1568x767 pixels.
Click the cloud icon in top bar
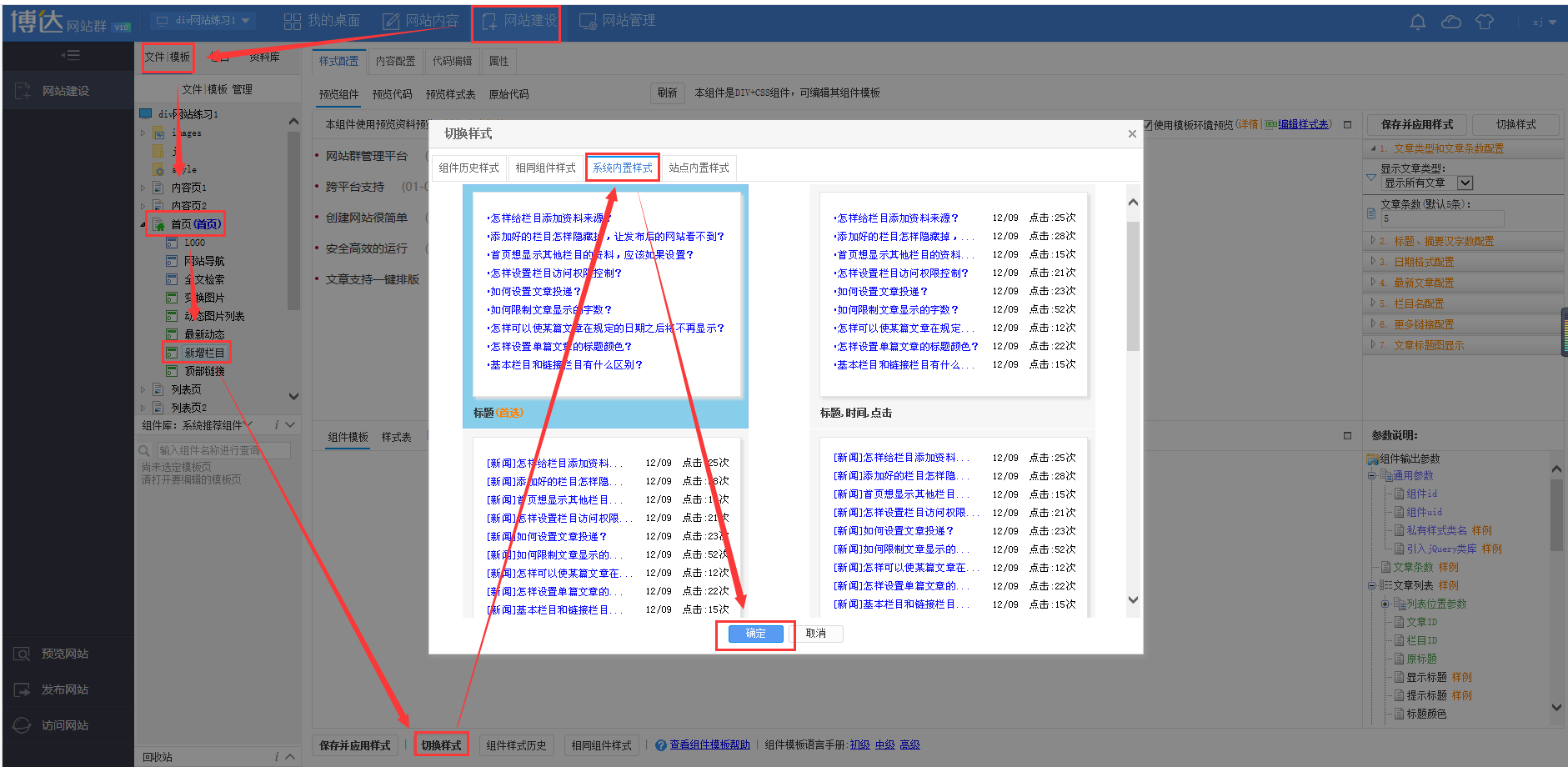(x=1450, y=23)
